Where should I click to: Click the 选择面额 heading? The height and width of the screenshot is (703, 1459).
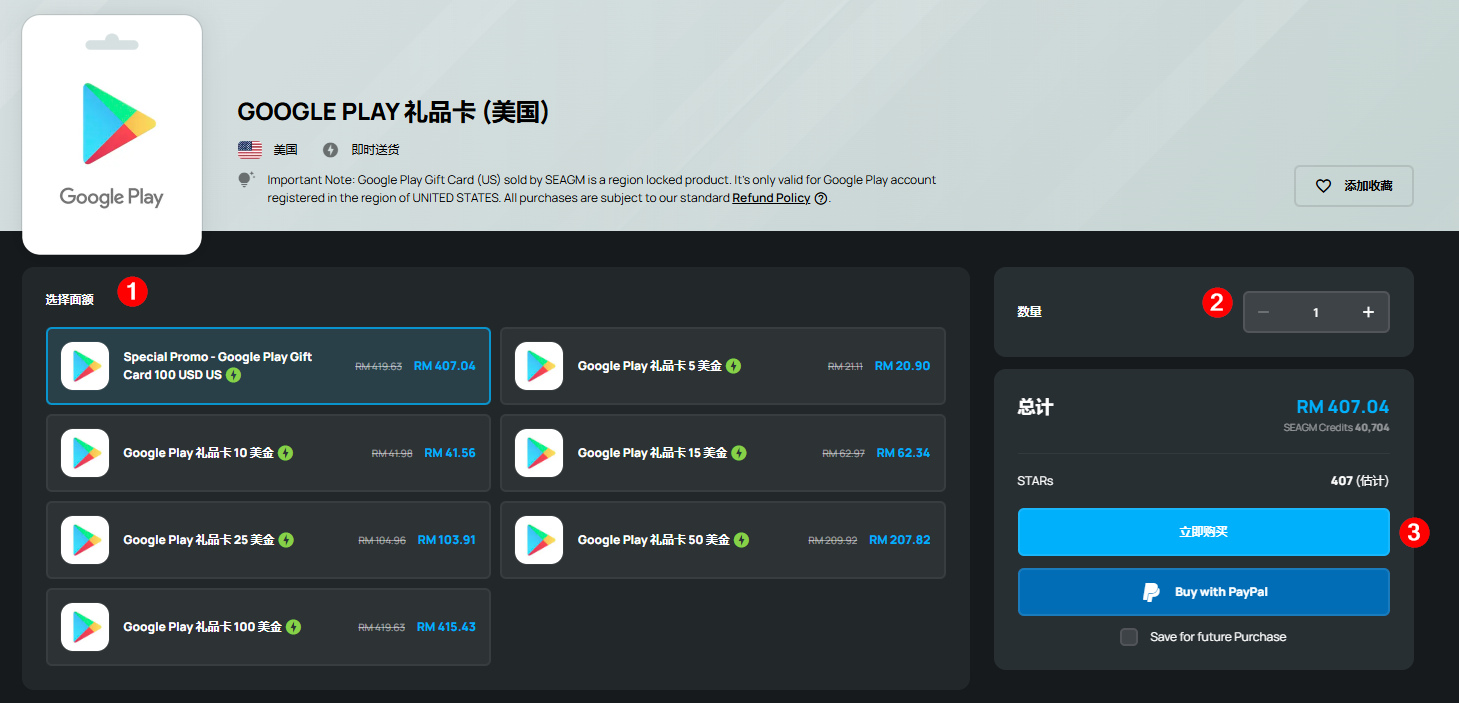pyautogui.click(x=69, y=299)
